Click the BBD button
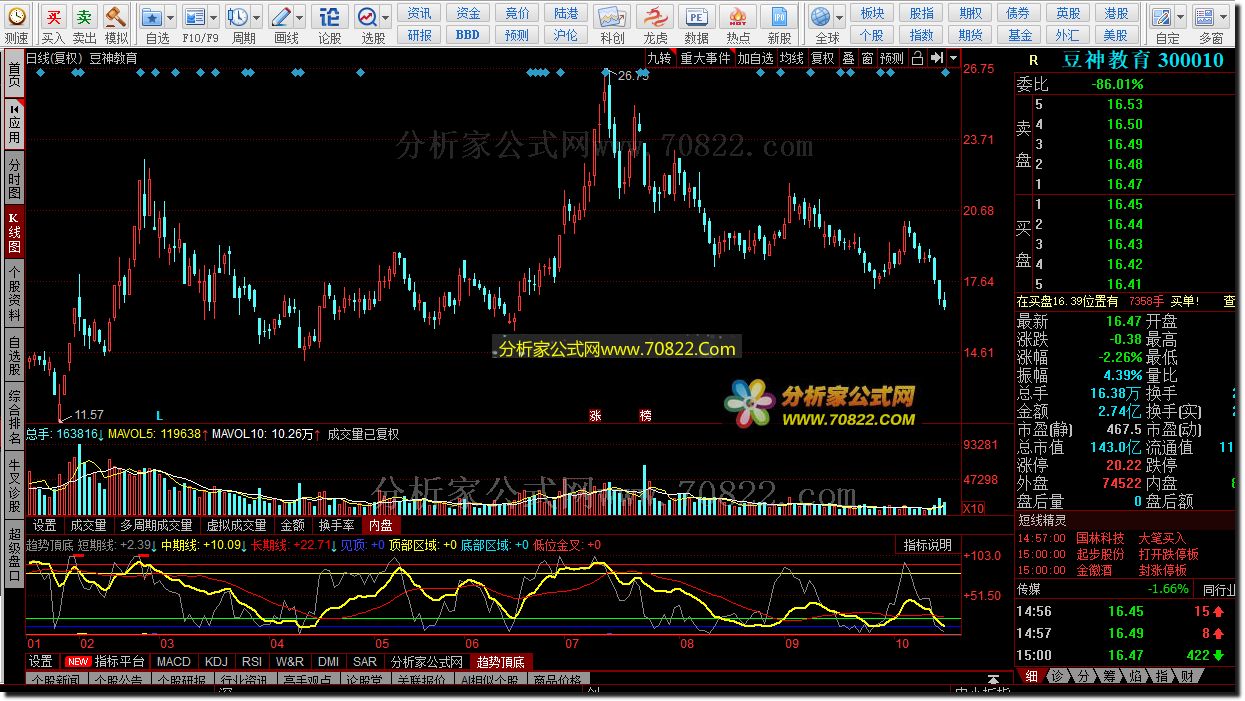This screenshot has width=1245, height=701. coord(468,35)
